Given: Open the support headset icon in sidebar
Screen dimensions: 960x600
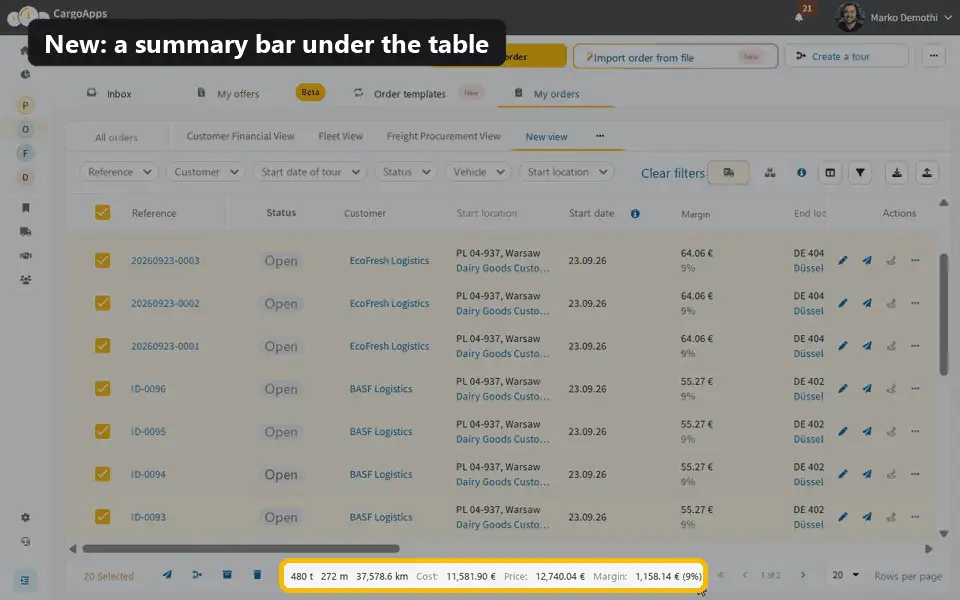Looking at the screenshot, I should (25, 541).
